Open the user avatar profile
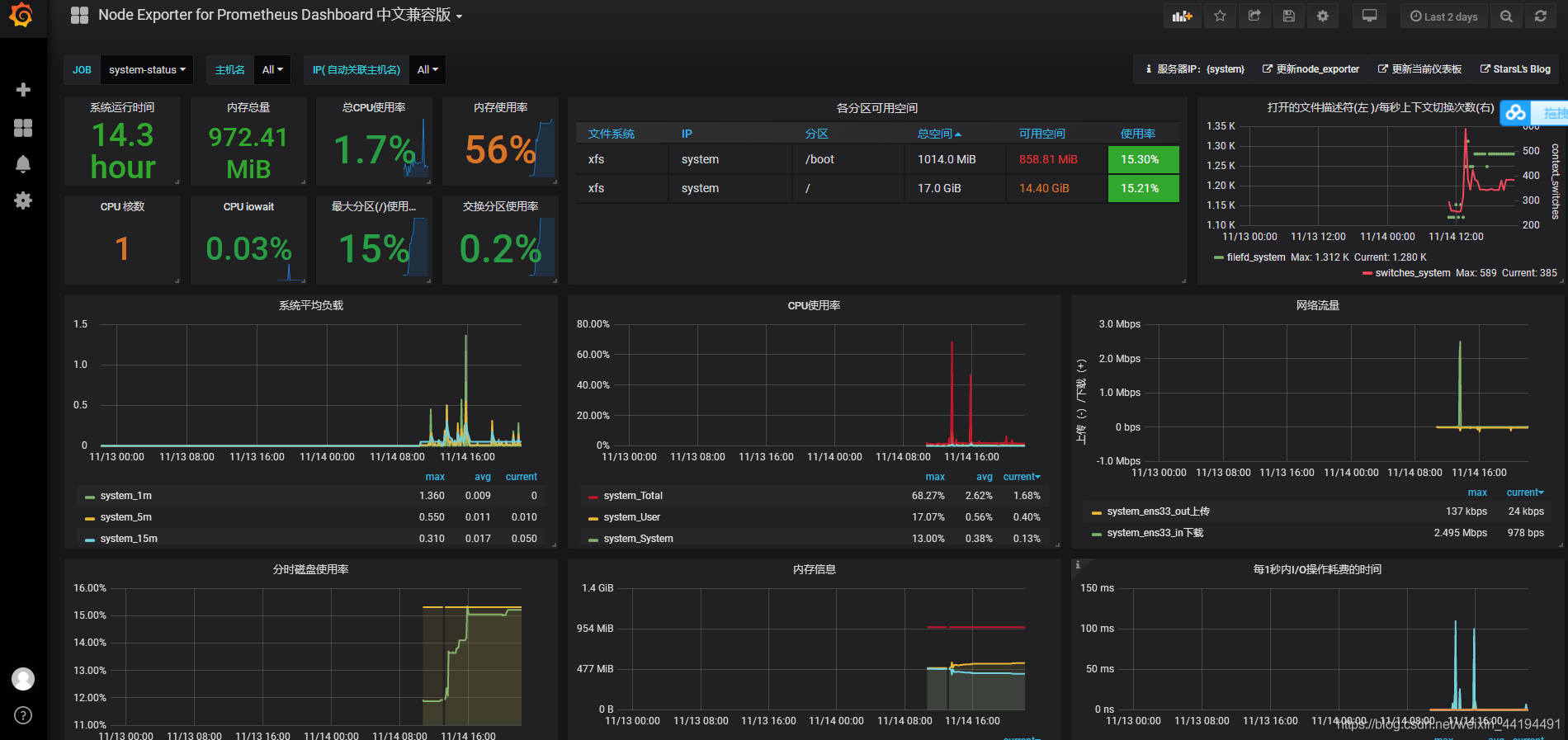Screen dimensions: 1568x740 tap(23, 678)
